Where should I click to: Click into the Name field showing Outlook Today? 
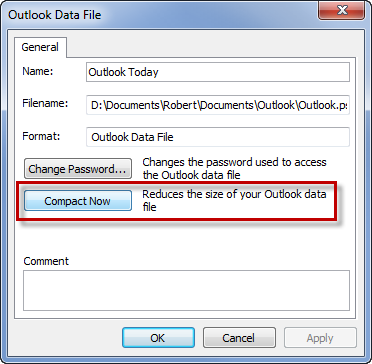click(x=218, y=72)
